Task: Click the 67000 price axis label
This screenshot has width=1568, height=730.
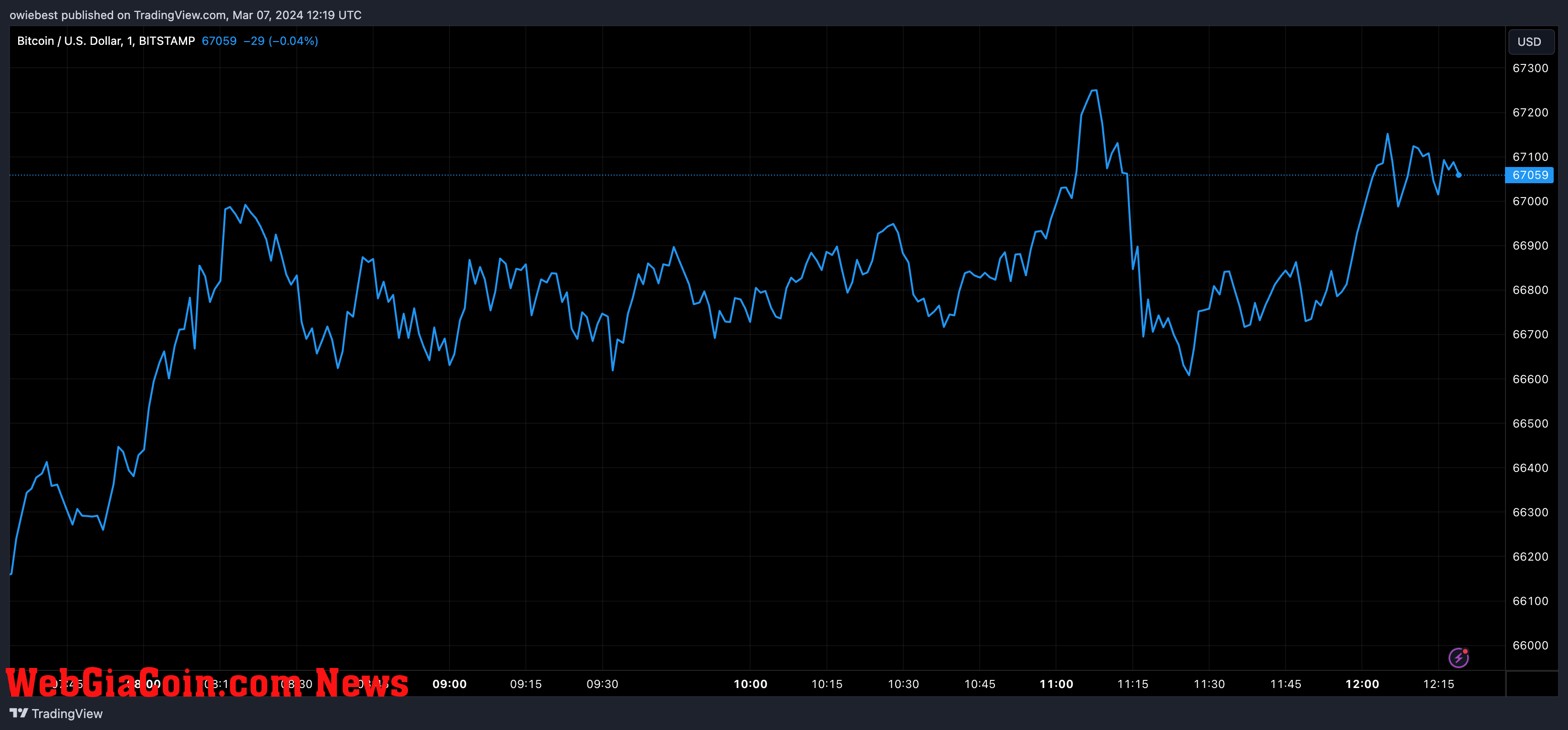Action: tap(1530, 201)
